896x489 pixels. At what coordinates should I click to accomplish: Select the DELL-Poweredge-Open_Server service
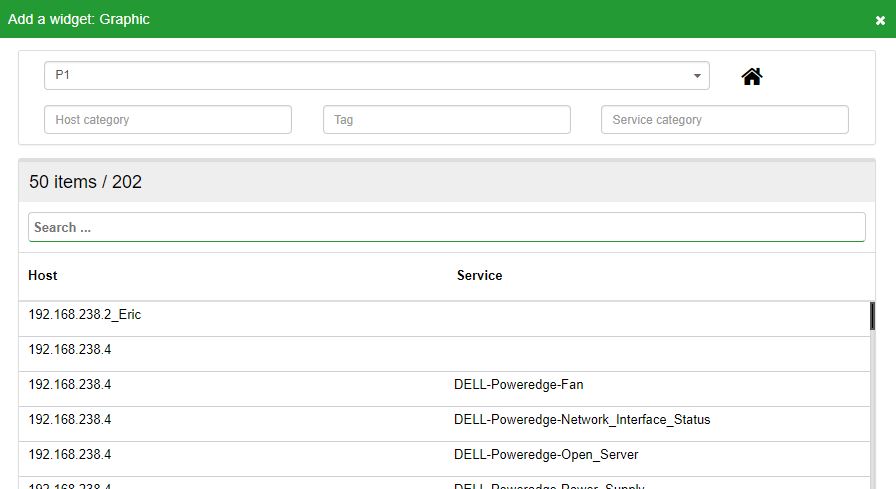[546, 455]
